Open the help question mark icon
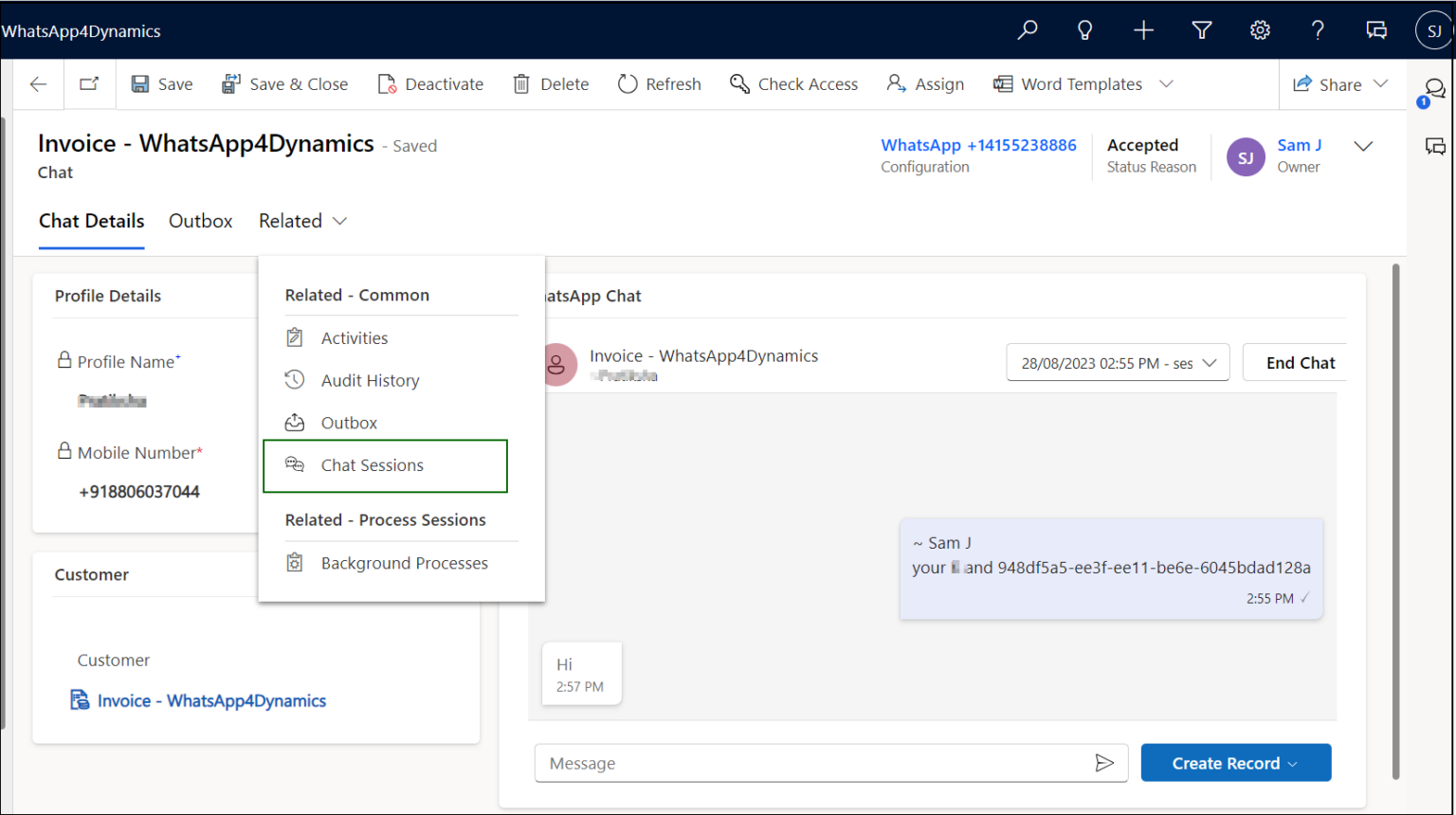This screenshot has height=815, width=1456. 1318,30
